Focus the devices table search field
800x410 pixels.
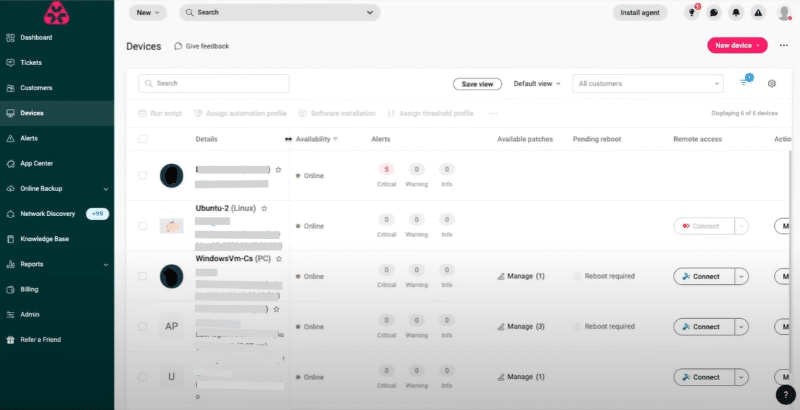click(214, 84)
